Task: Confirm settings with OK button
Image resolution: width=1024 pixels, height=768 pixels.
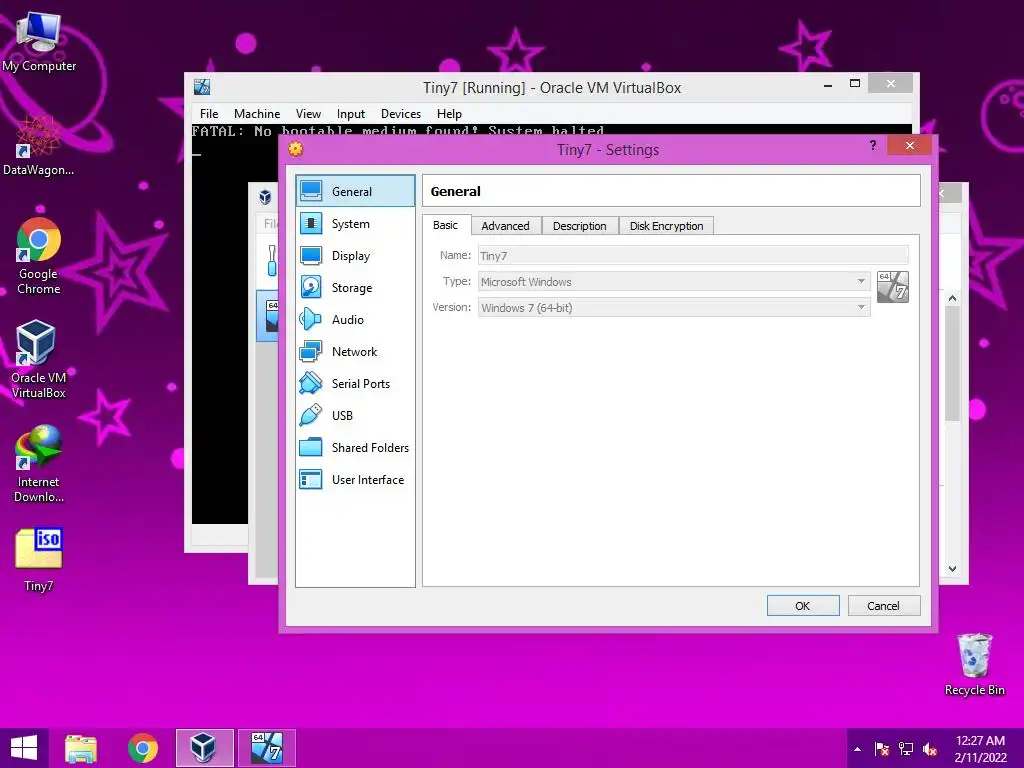Action: (803, 605)
